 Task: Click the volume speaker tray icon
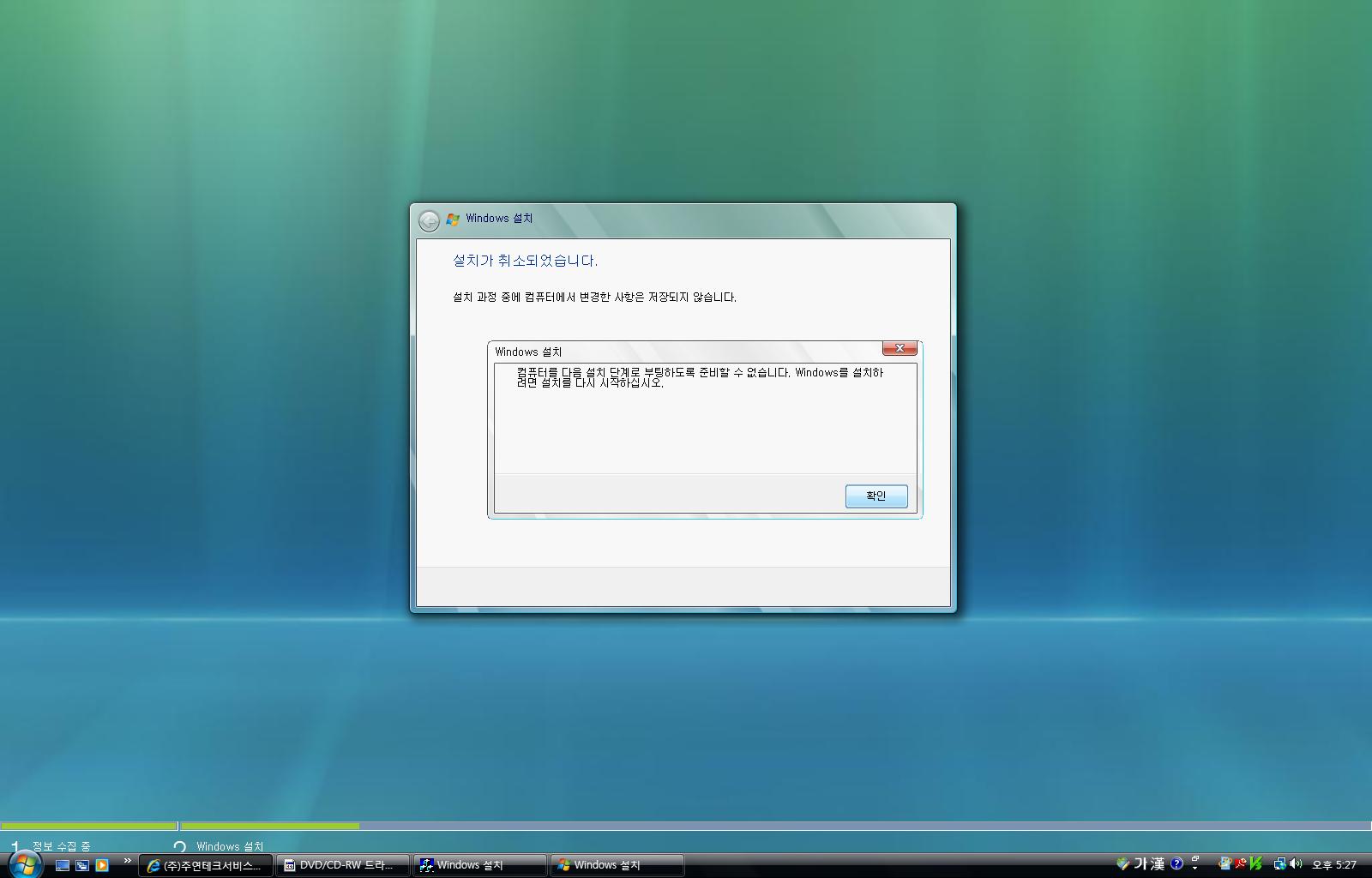tap(1295, 864)
